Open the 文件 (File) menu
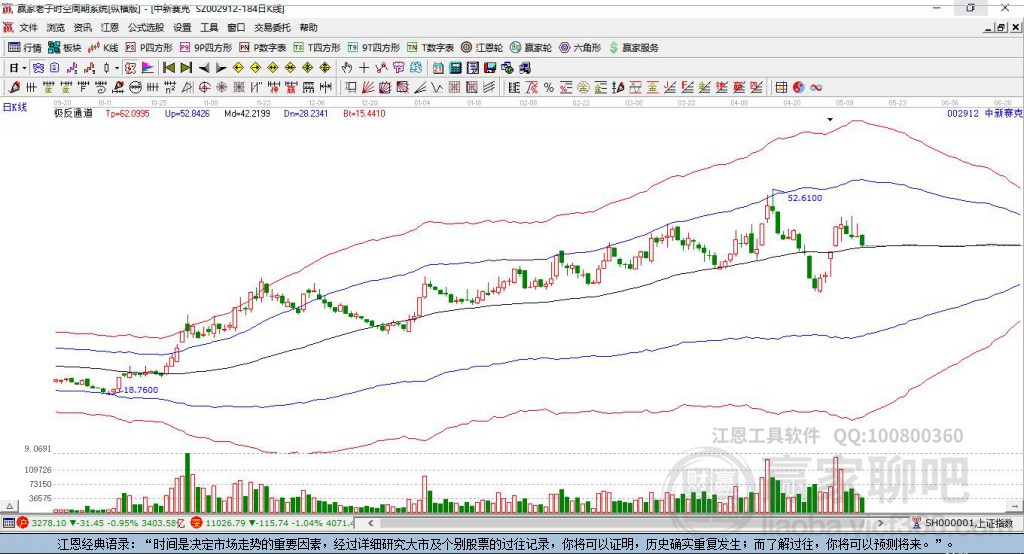The width and height of the screenshot is (1024, 554). point(28,27)
